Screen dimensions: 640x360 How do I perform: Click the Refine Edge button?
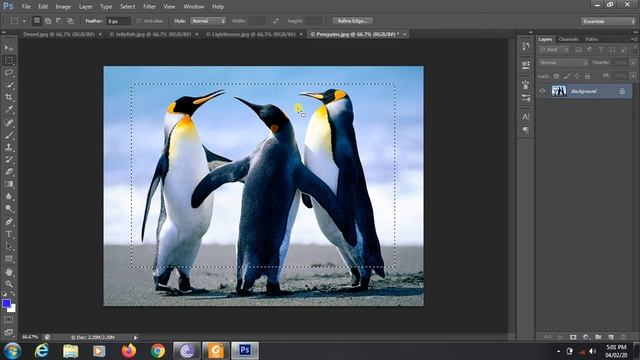coord(352,21)
